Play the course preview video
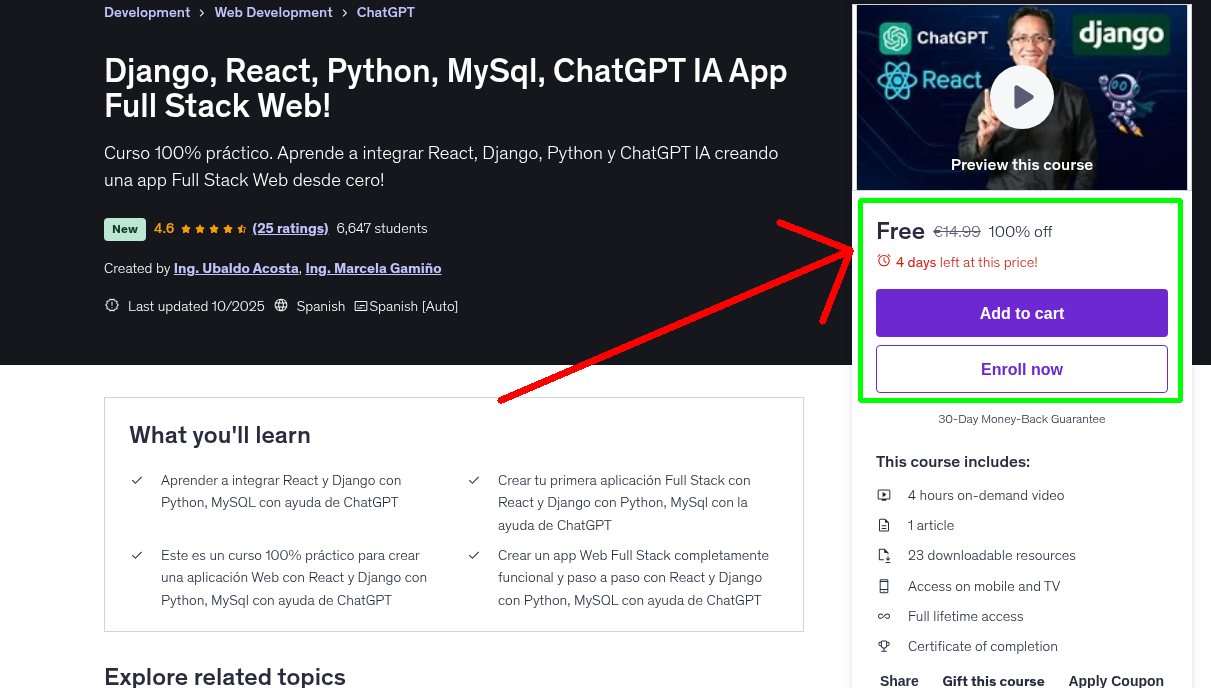 [x=1021, y=96]
